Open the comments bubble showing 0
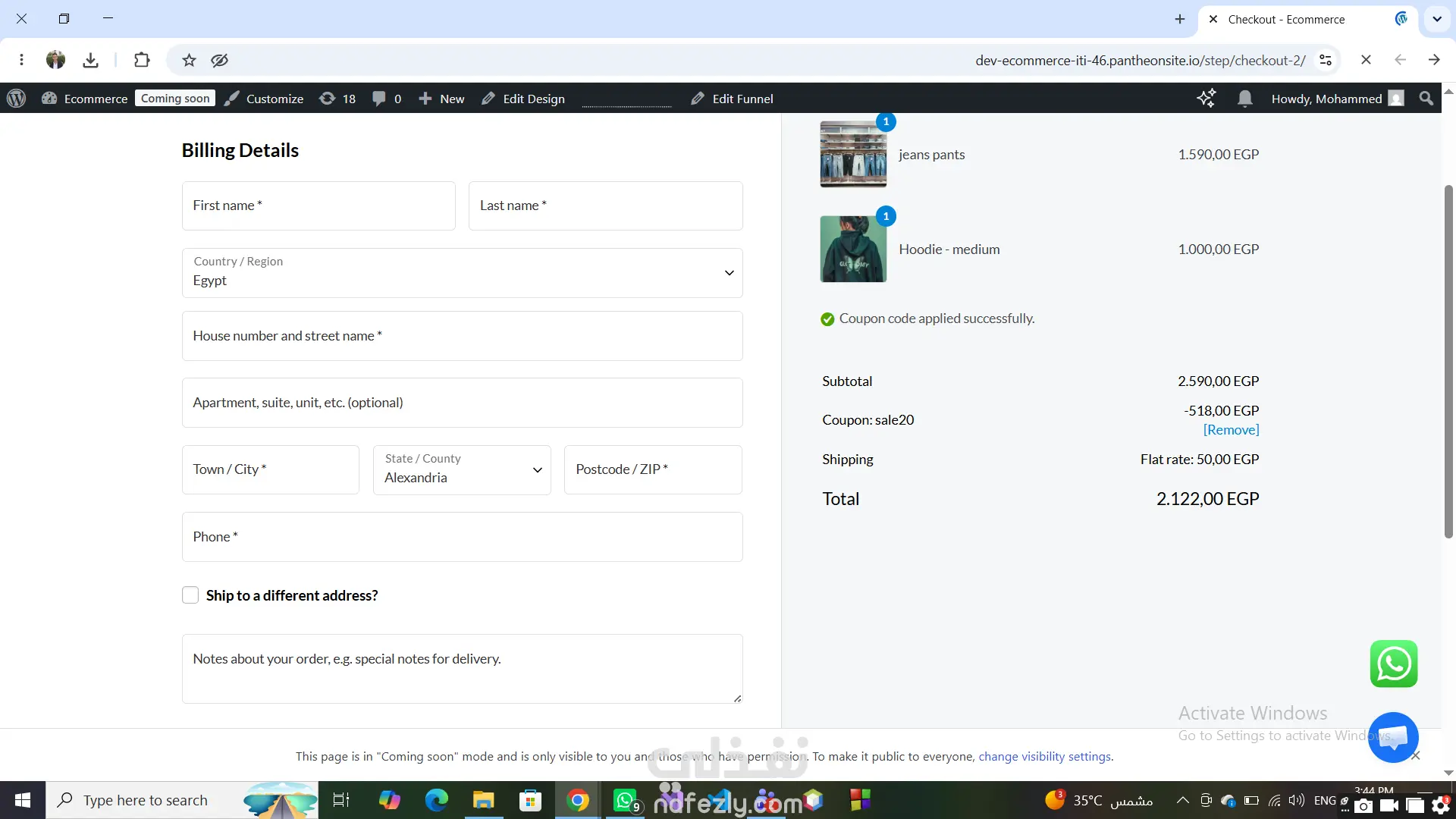 [387, 99]
